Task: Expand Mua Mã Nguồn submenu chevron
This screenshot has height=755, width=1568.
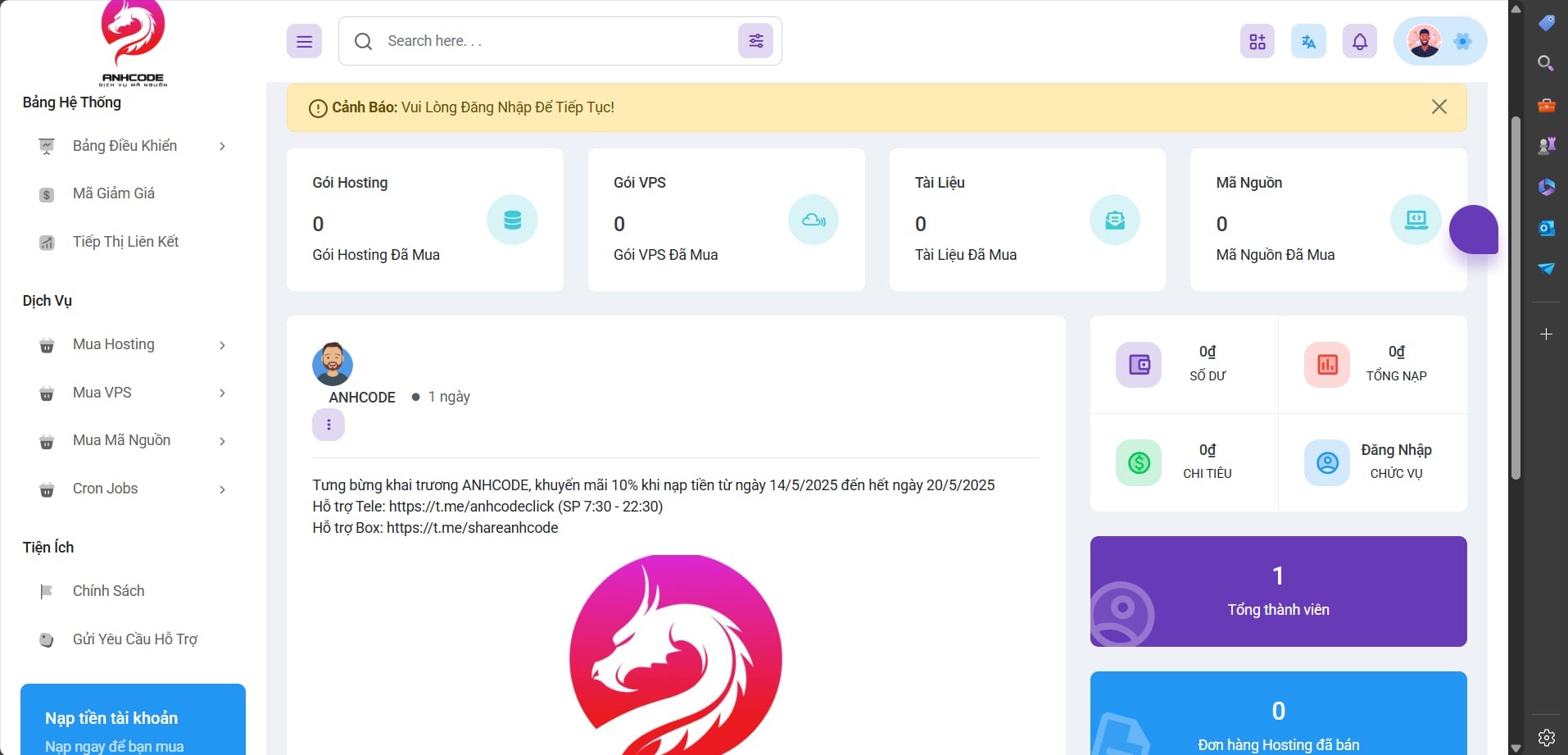Action: coord(222,441)
